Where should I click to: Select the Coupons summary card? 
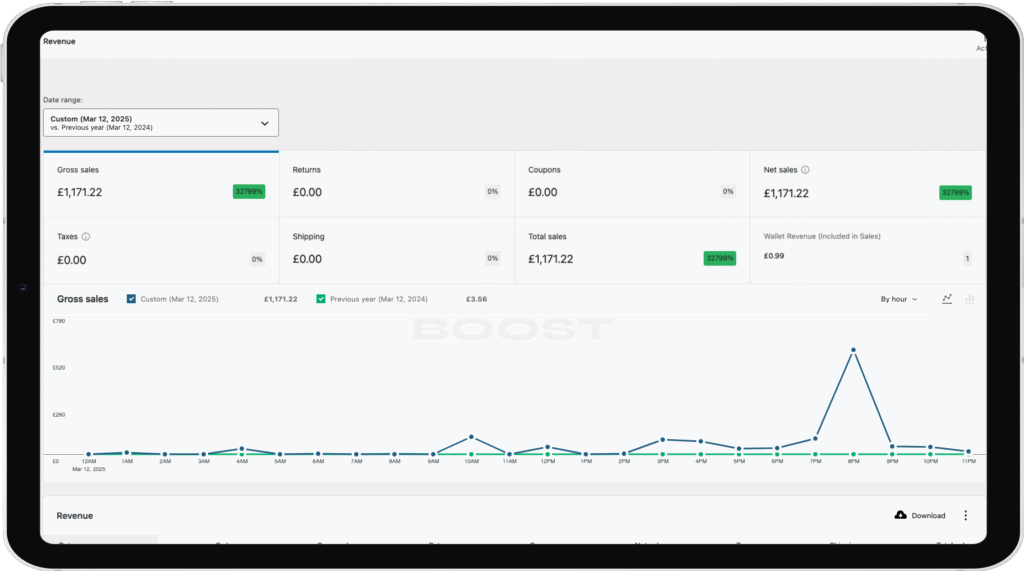632,184
